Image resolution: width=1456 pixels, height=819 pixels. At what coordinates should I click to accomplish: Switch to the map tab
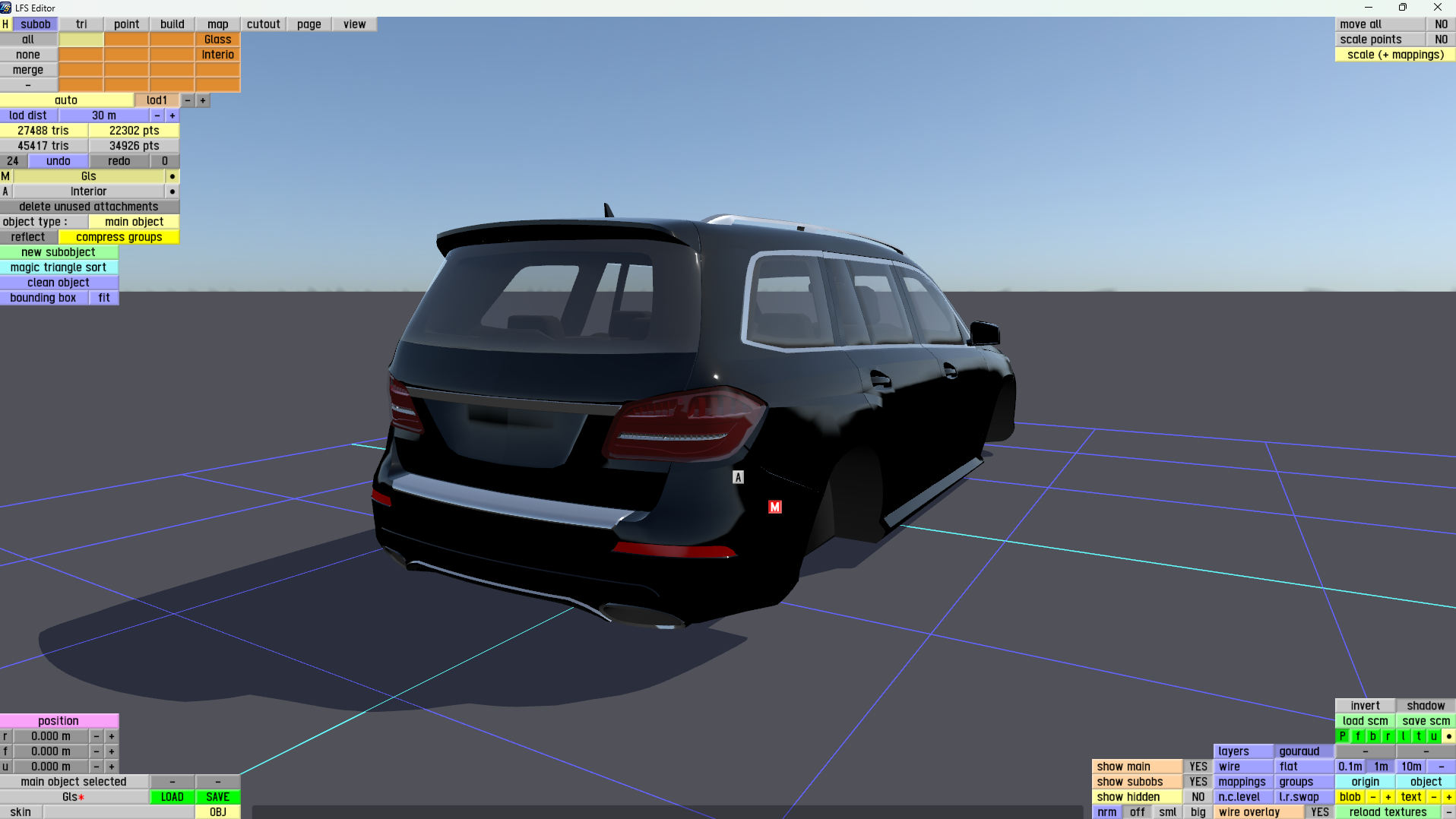[x=218, y=24]
